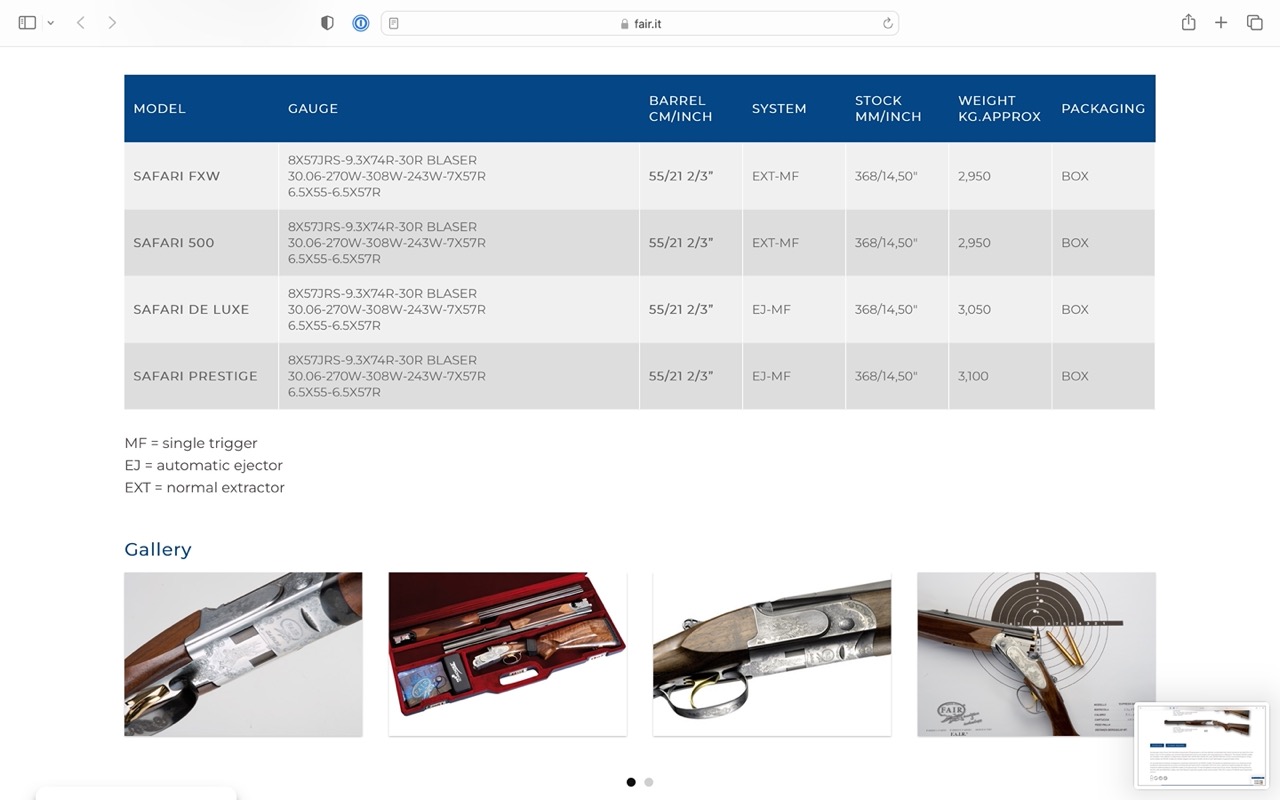The width and height of the screenshot is (1280, 800).
Task: Click the SAFARI PRESTIGE gauge list cell
Action: [x=459, y=376]
